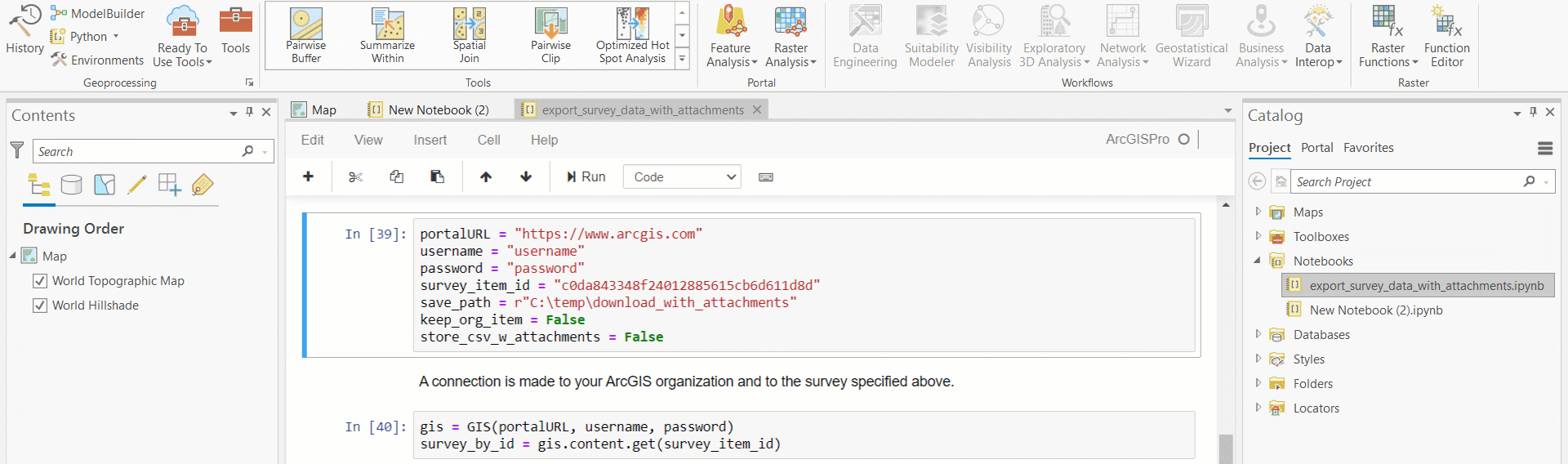
Task: Open the Function Editor
Action: click(1447, 37)
